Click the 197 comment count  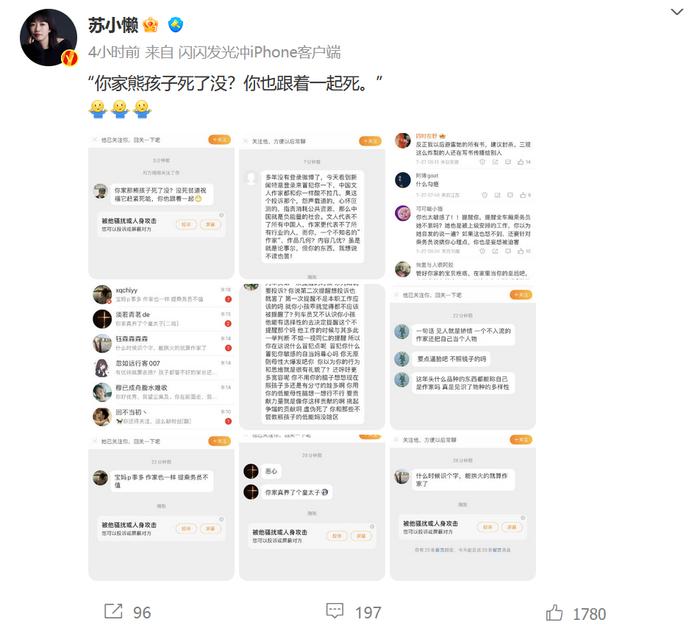coord(368,612)
